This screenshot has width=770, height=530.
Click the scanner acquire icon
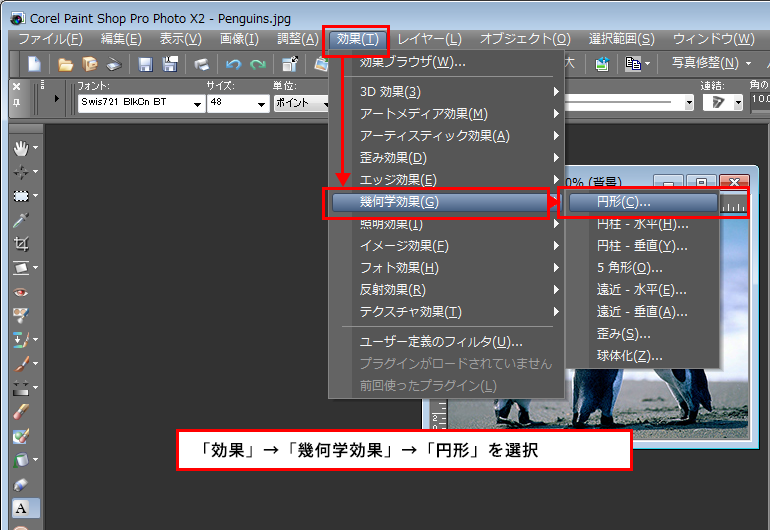tap(114, 64)
